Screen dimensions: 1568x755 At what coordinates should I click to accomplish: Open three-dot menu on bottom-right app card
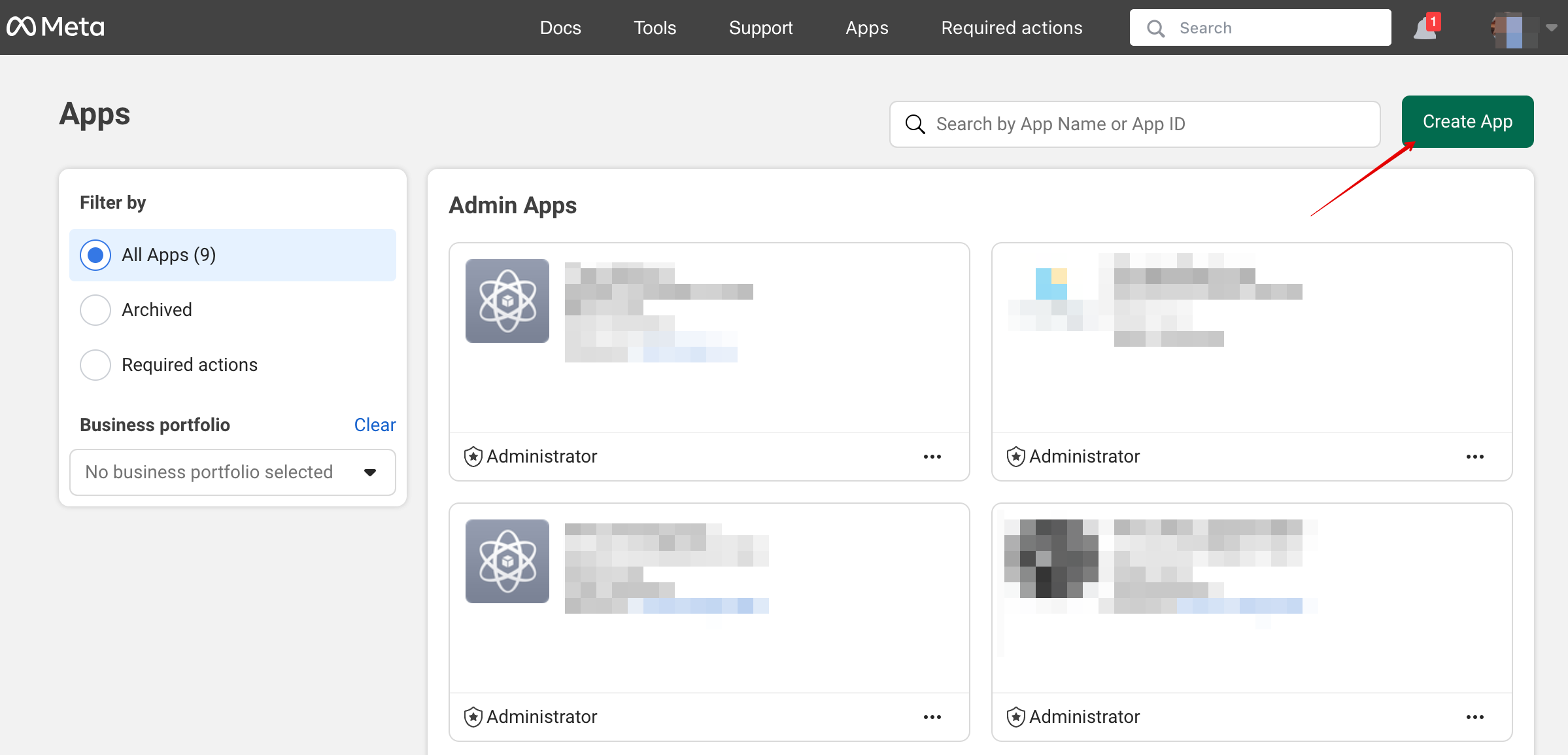(x=1474, y=717)
